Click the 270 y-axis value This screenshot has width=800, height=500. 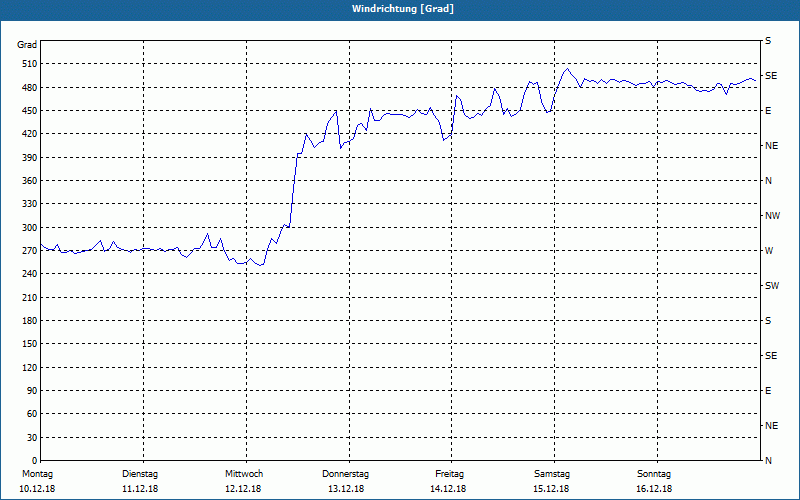pos(30,251)
